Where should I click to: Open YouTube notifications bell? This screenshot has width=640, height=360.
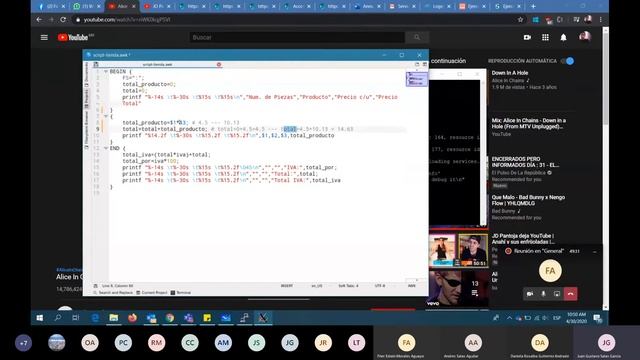[563, 38]
